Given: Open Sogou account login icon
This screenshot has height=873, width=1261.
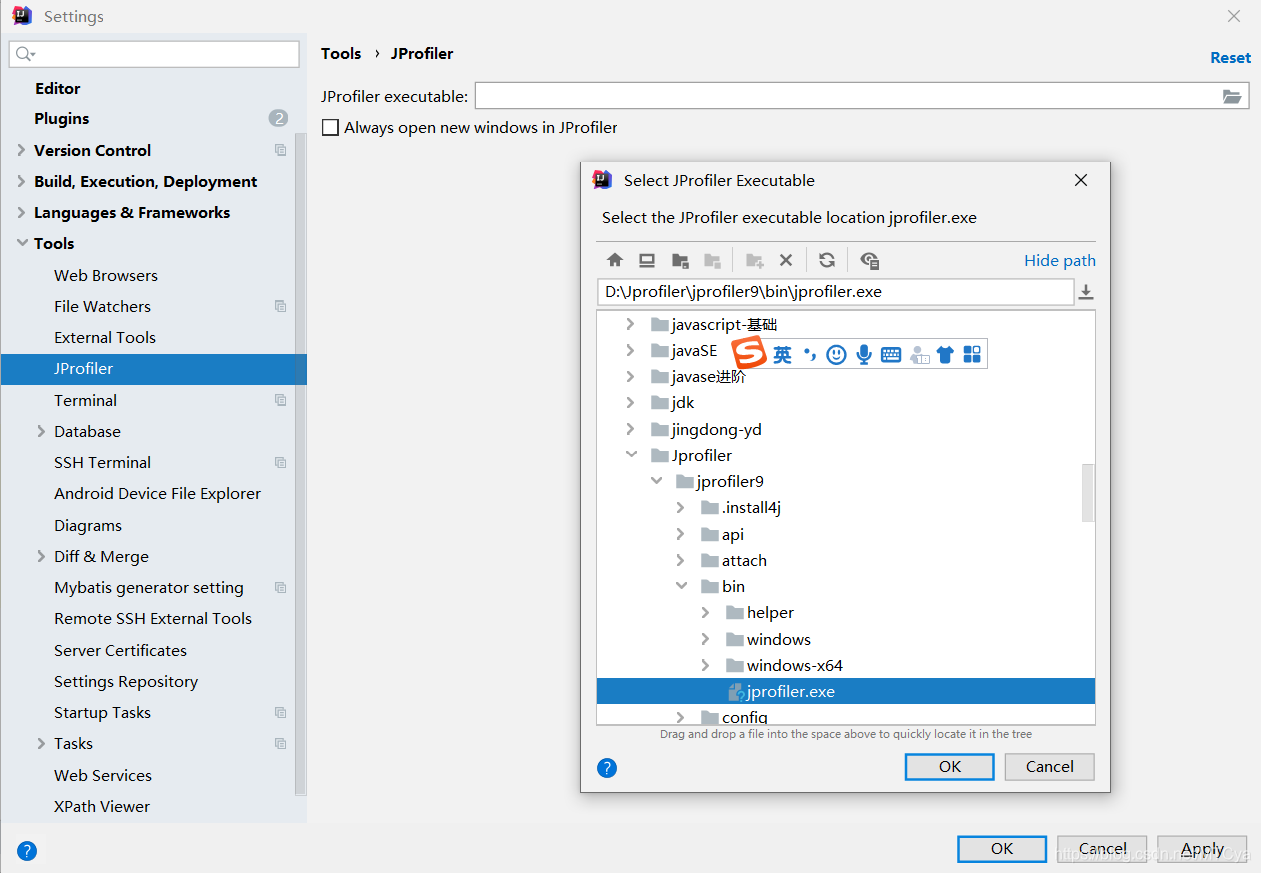Looking at the screenshot, I should pos(919,354).
